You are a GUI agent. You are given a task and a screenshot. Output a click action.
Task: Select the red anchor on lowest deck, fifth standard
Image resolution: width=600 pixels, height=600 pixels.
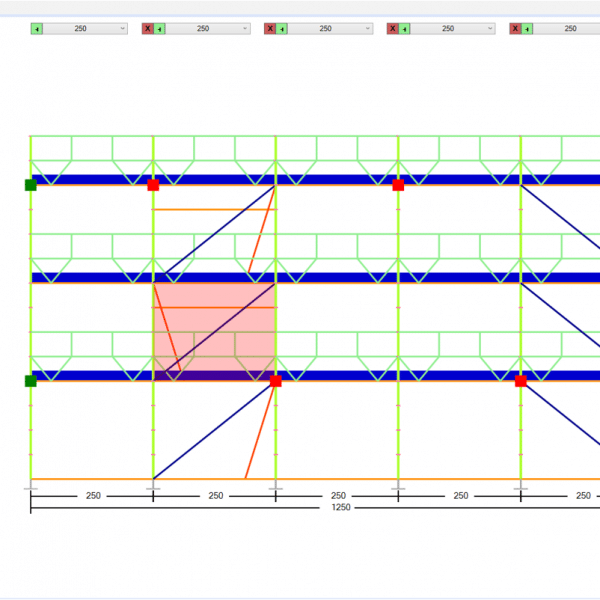coord(520,381)
